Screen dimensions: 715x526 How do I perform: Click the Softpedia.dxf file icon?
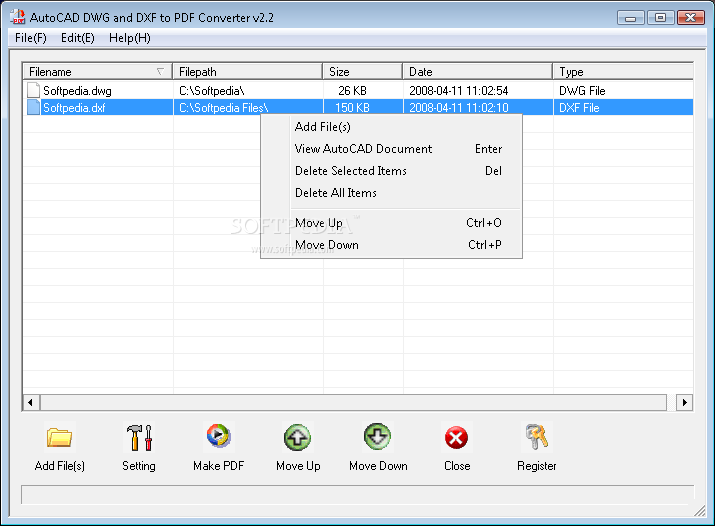point(33,108)
